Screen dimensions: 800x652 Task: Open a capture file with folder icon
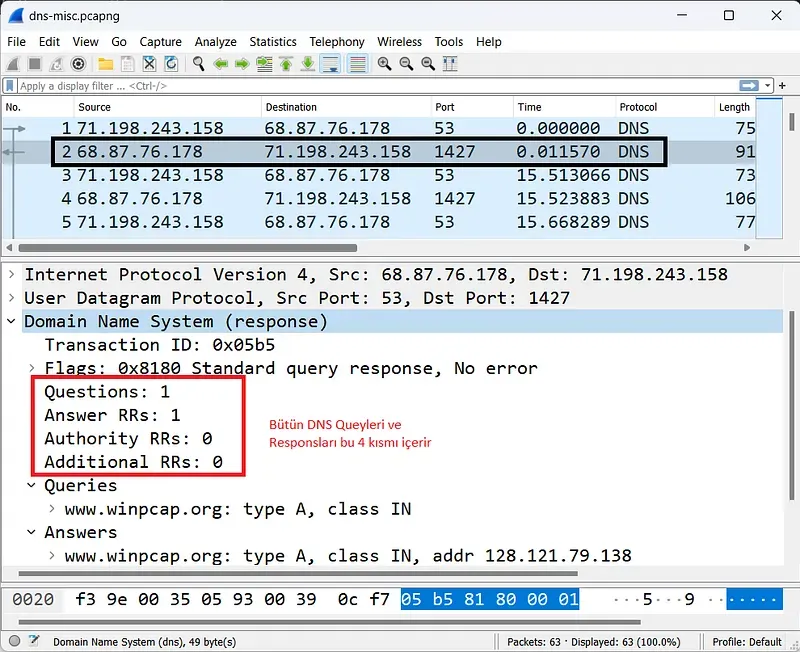tap(106, 64)
